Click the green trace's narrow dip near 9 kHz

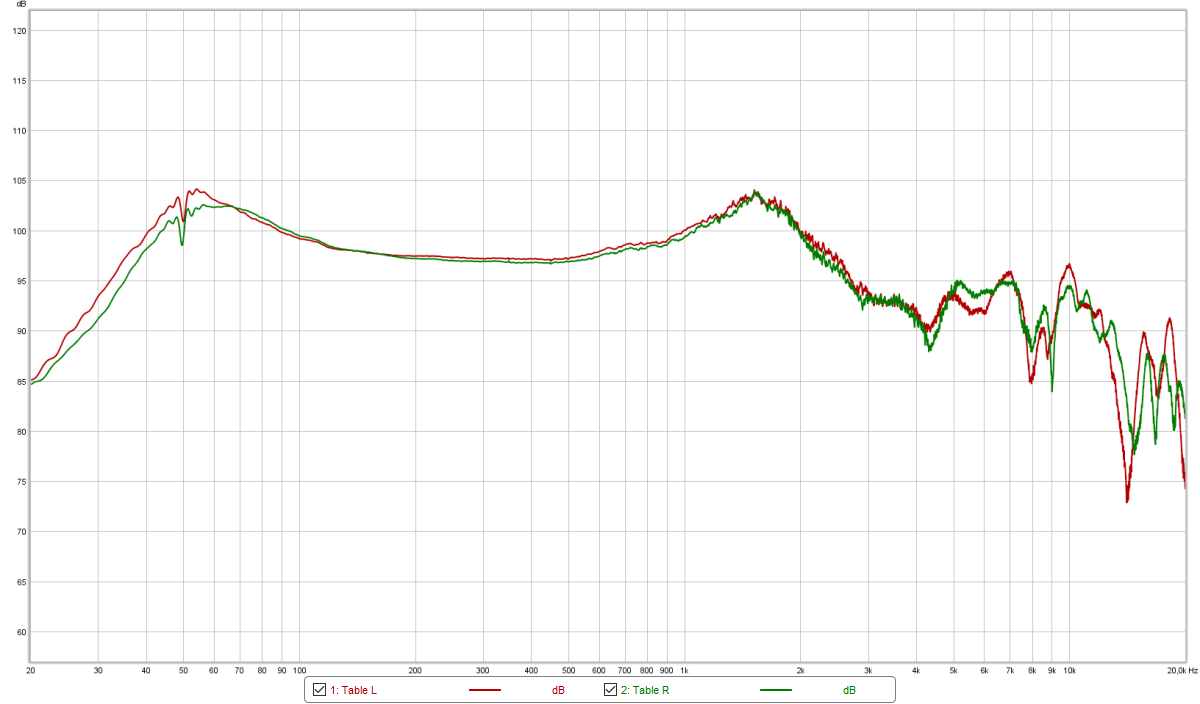point(1052,389)
